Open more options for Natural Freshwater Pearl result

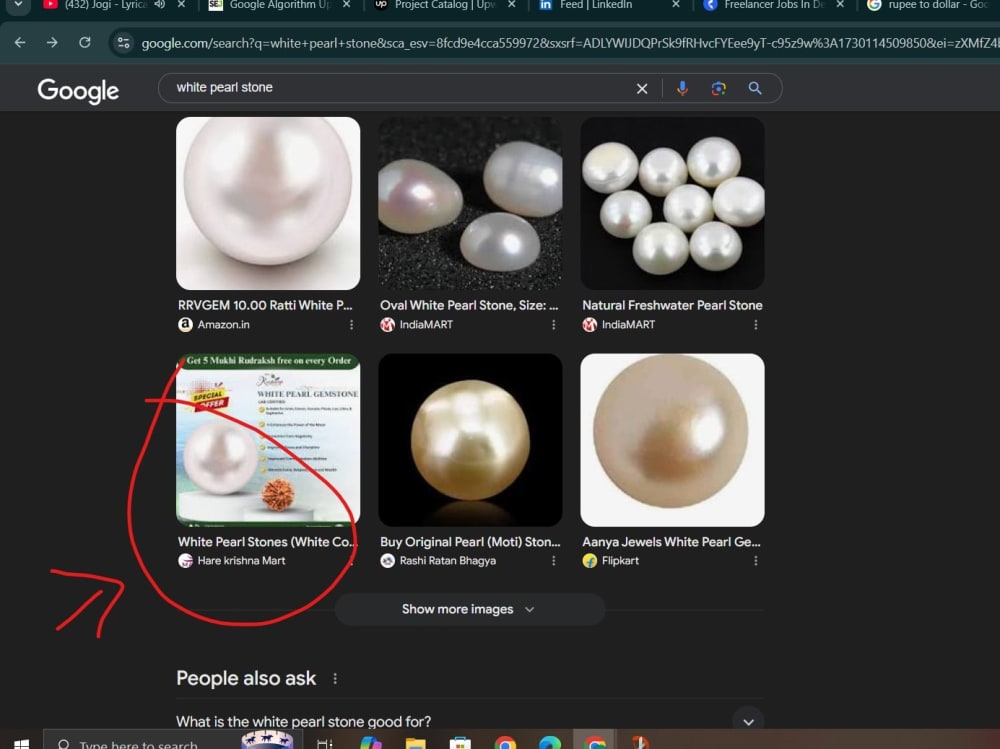point(756,325)
